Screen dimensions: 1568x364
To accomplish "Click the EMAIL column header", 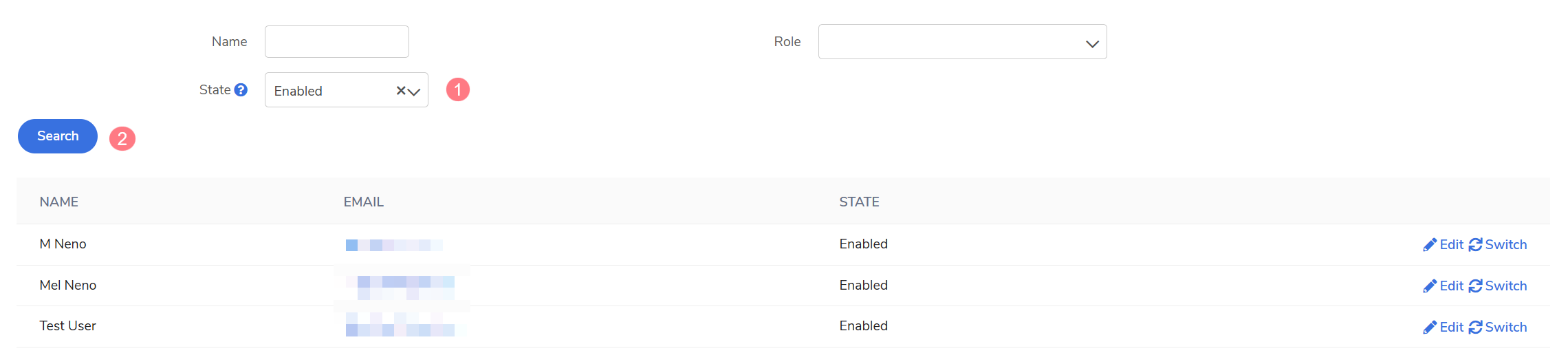I will point(364,202).
